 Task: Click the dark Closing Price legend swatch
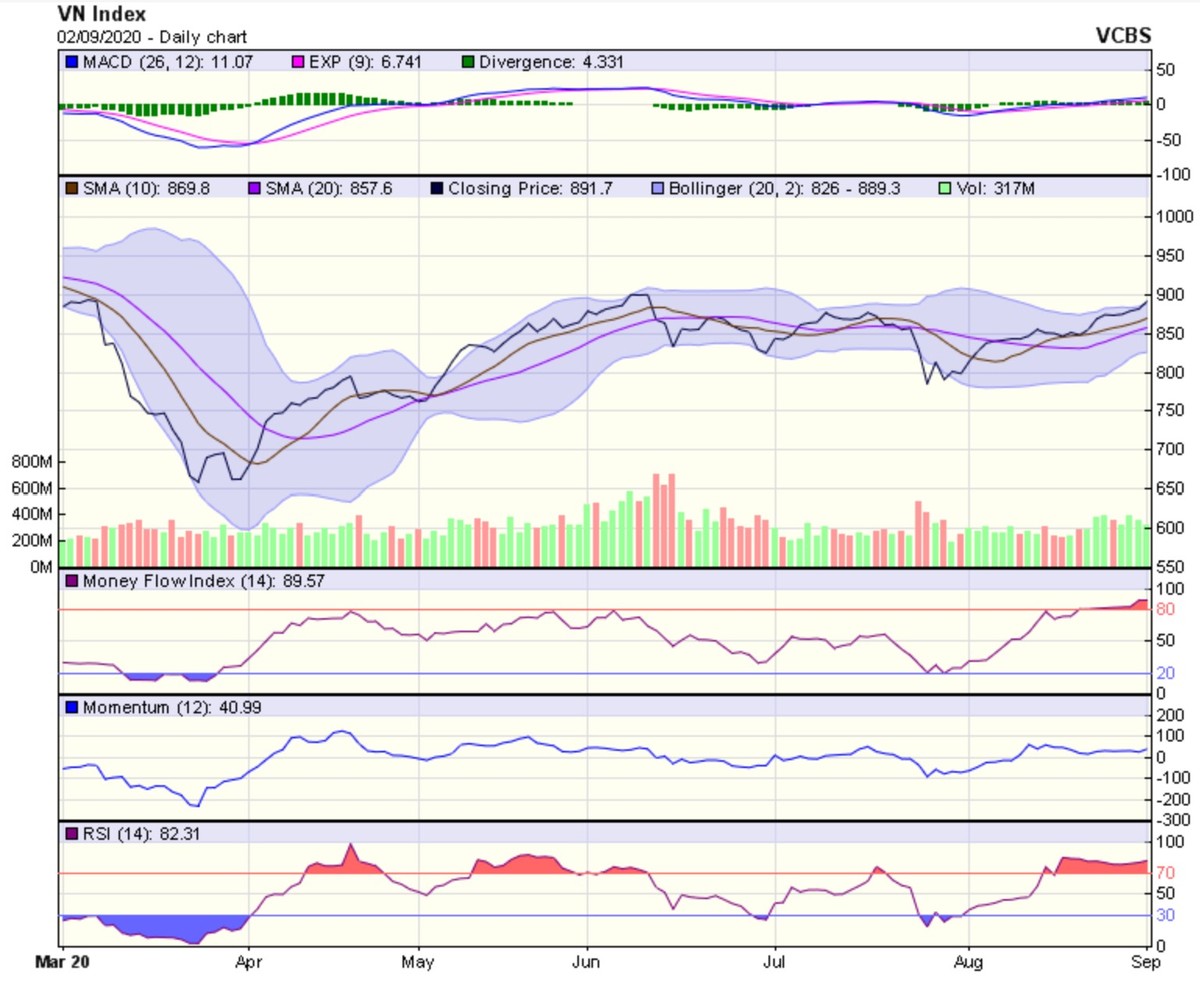point(435,188)
